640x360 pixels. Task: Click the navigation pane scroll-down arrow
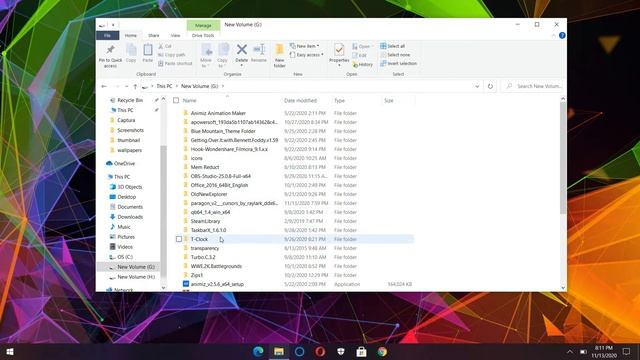[163, 288]
